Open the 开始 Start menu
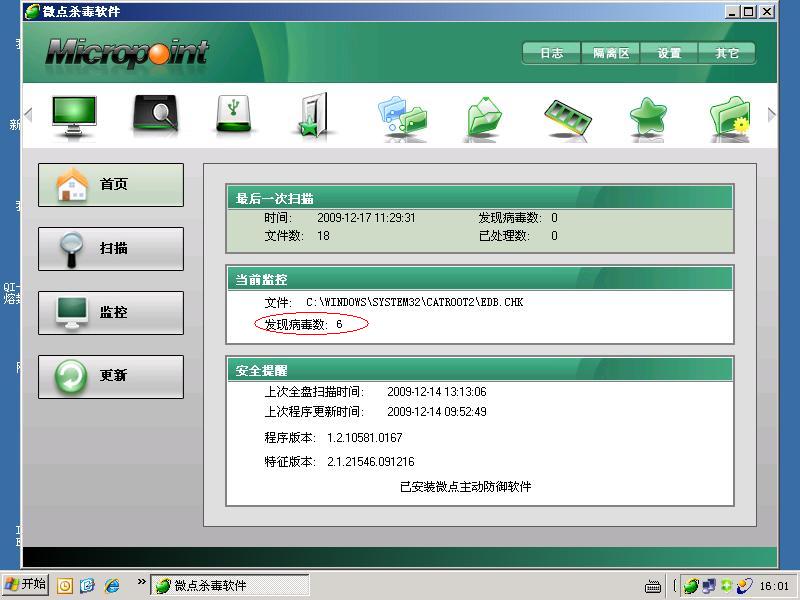Screen dimensions: 800x600 (25, 585)
